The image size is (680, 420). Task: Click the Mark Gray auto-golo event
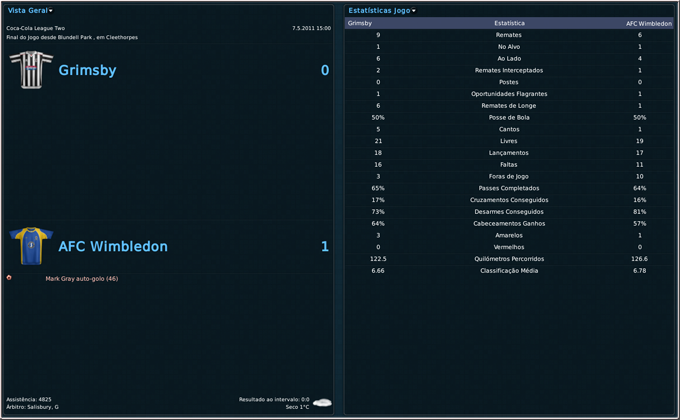click(81, 279)
